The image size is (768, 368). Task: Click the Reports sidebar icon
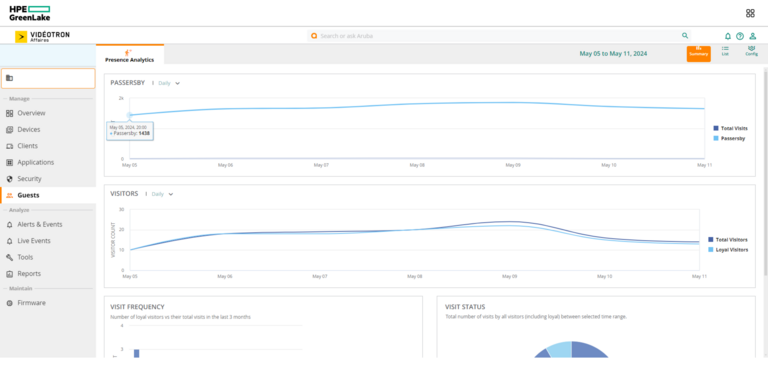point(9,274)
